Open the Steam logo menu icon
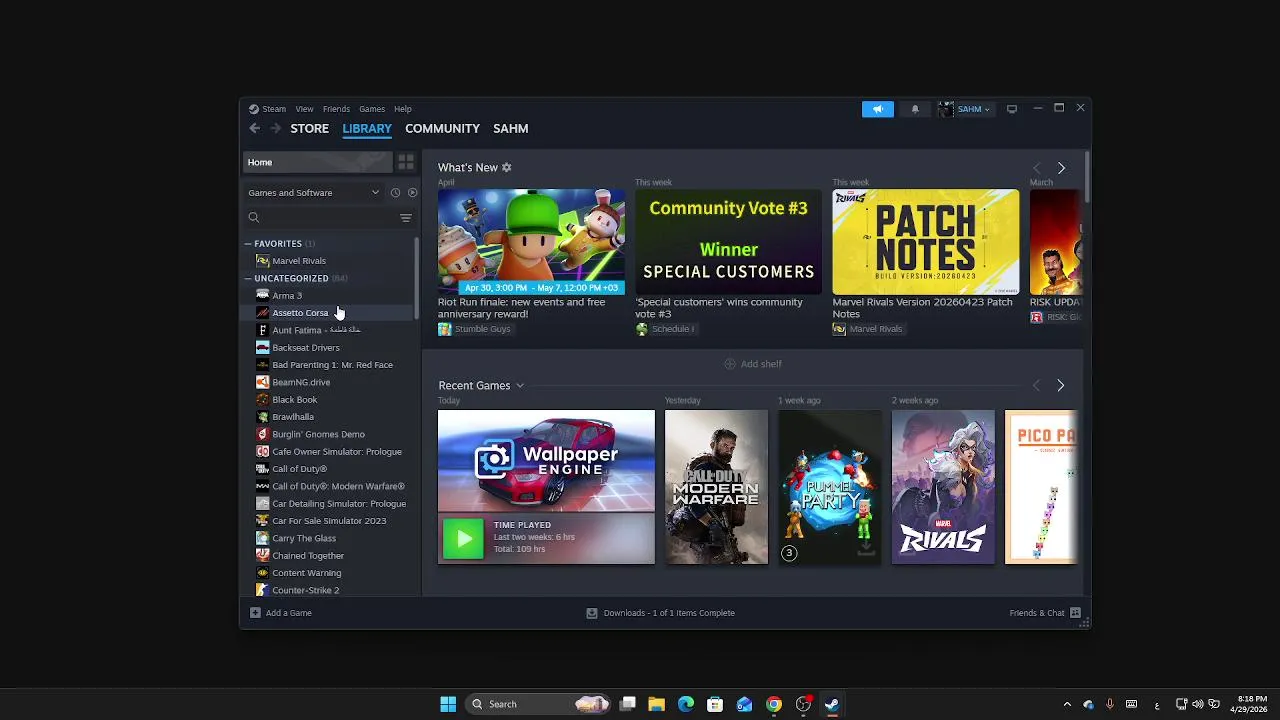 pyautogui.click(x=254, y=109)
